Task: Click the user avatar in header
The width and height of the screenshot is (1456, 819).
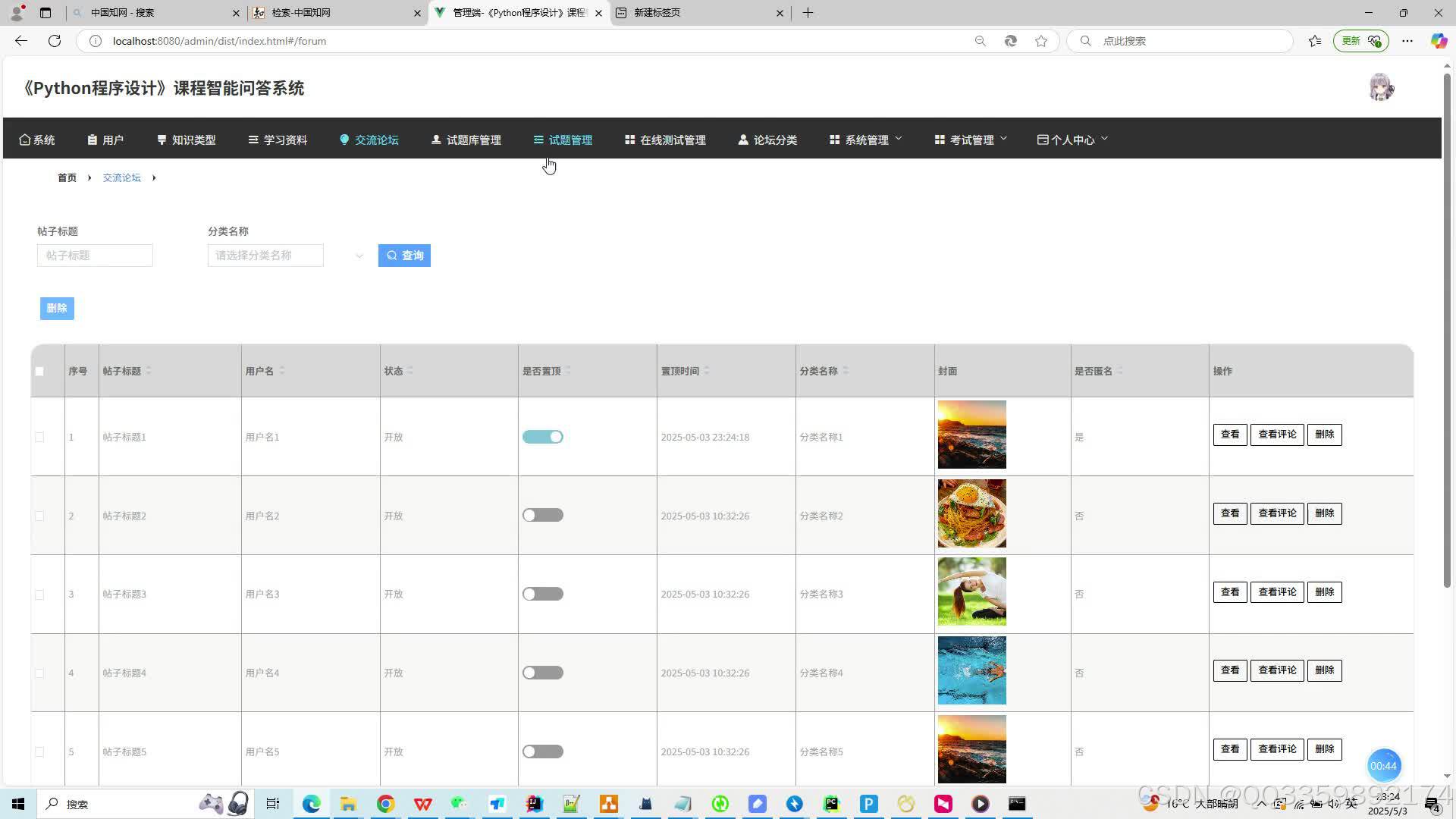Action: point(1381,88)
